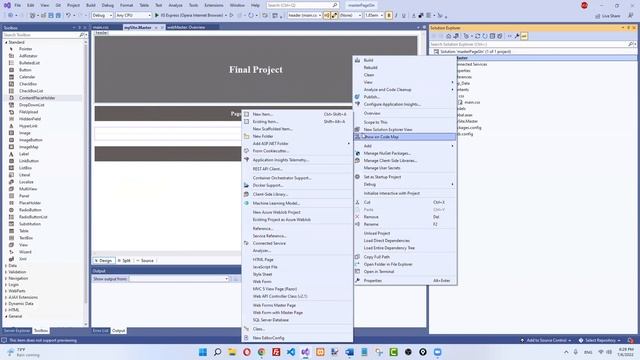Viewport: 640px width, 360px height.
Task: Pick the TextBox control in Toolbox
Action: [26, 238]
